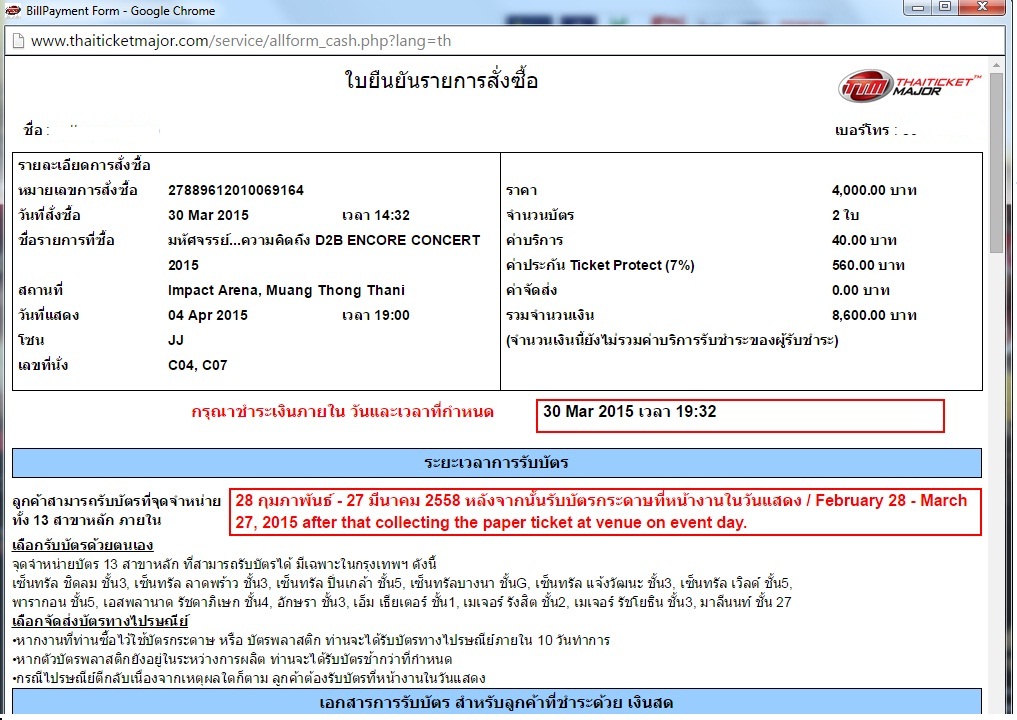Click the total amount 8,600.00 บาท

[874, 315]
